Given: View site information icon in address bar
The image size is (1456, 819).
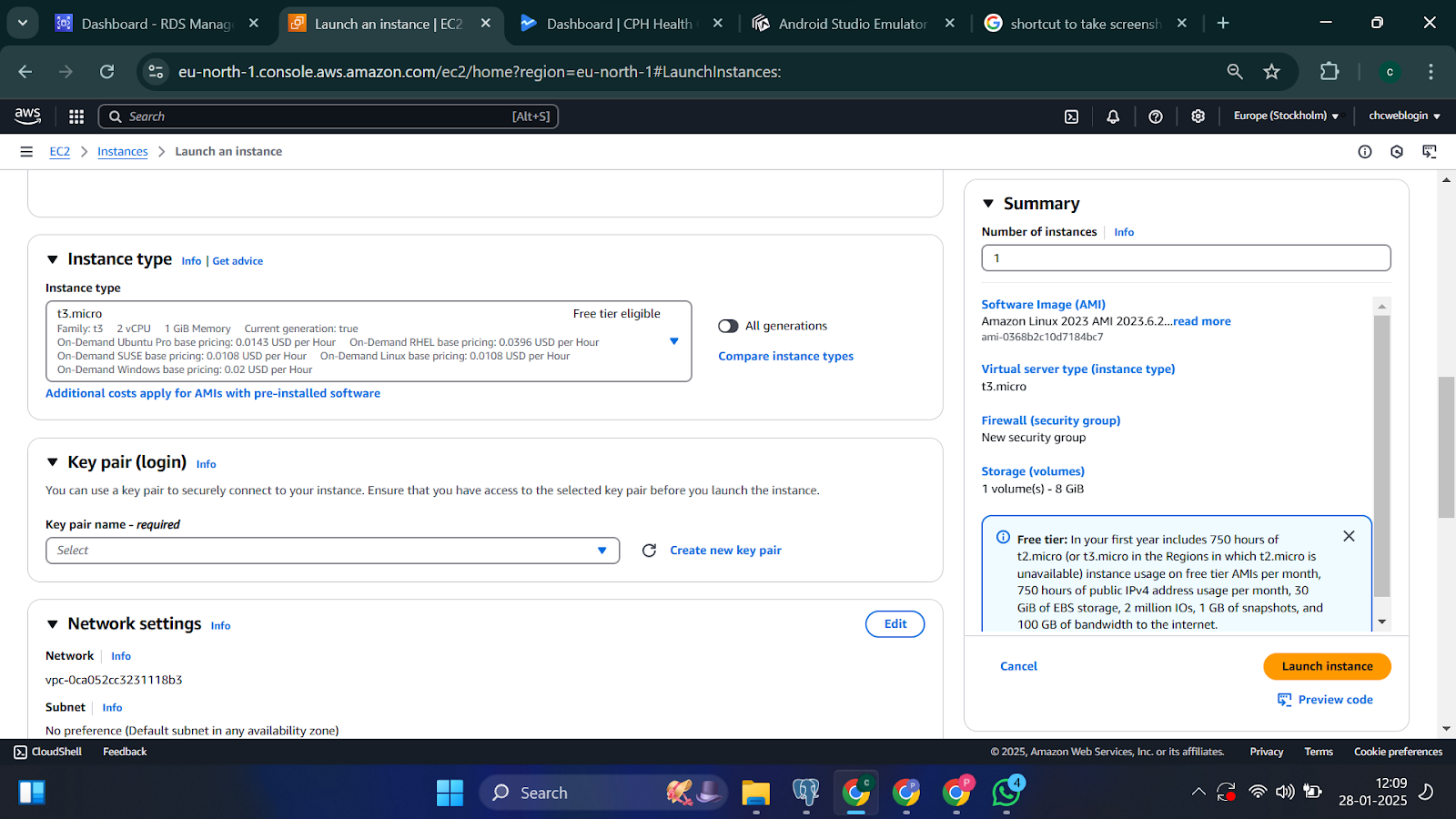Looking at the screenshot, I should pos(156,72).
